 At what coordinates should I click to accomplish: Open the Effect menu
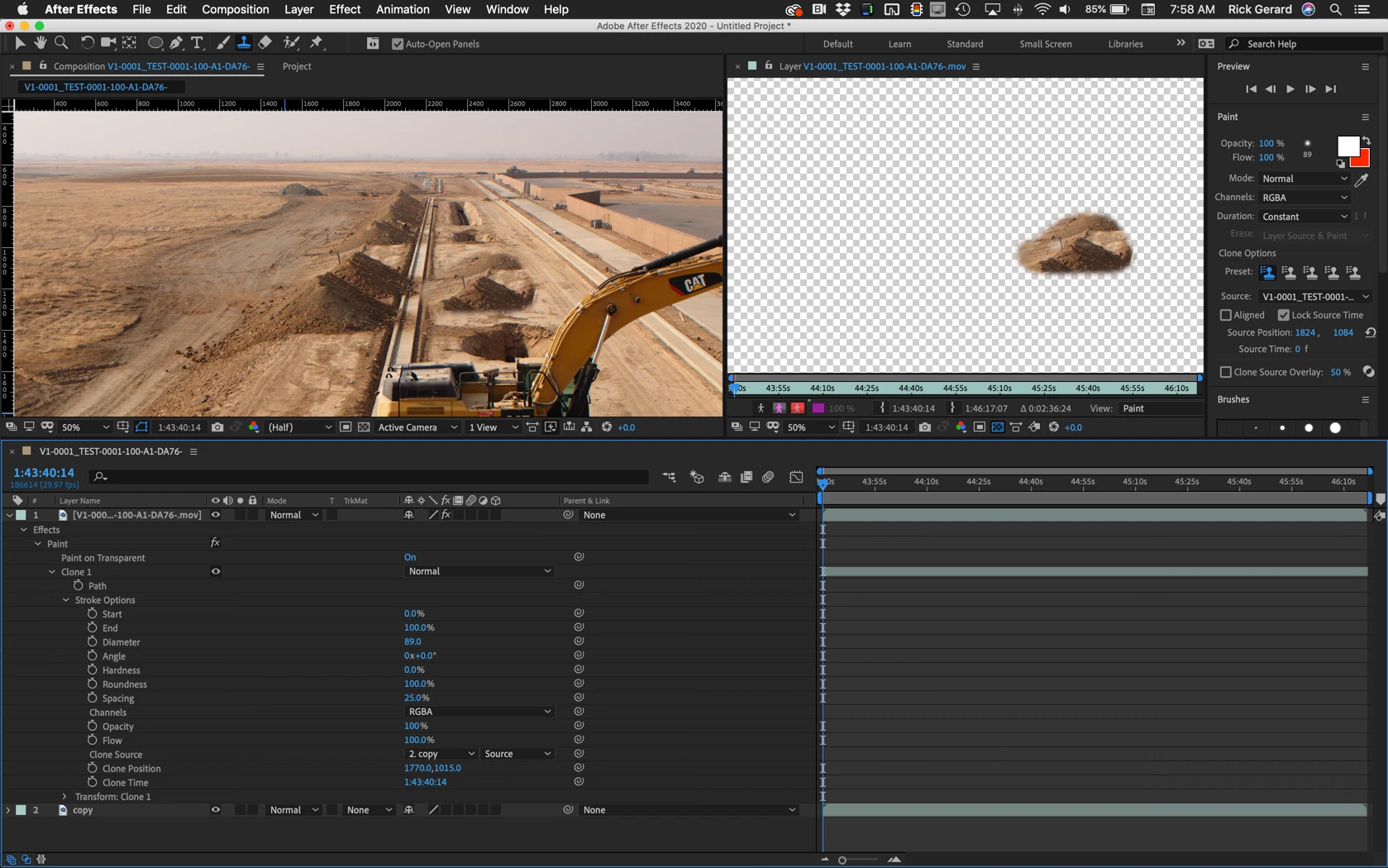[x=344, y=9]
